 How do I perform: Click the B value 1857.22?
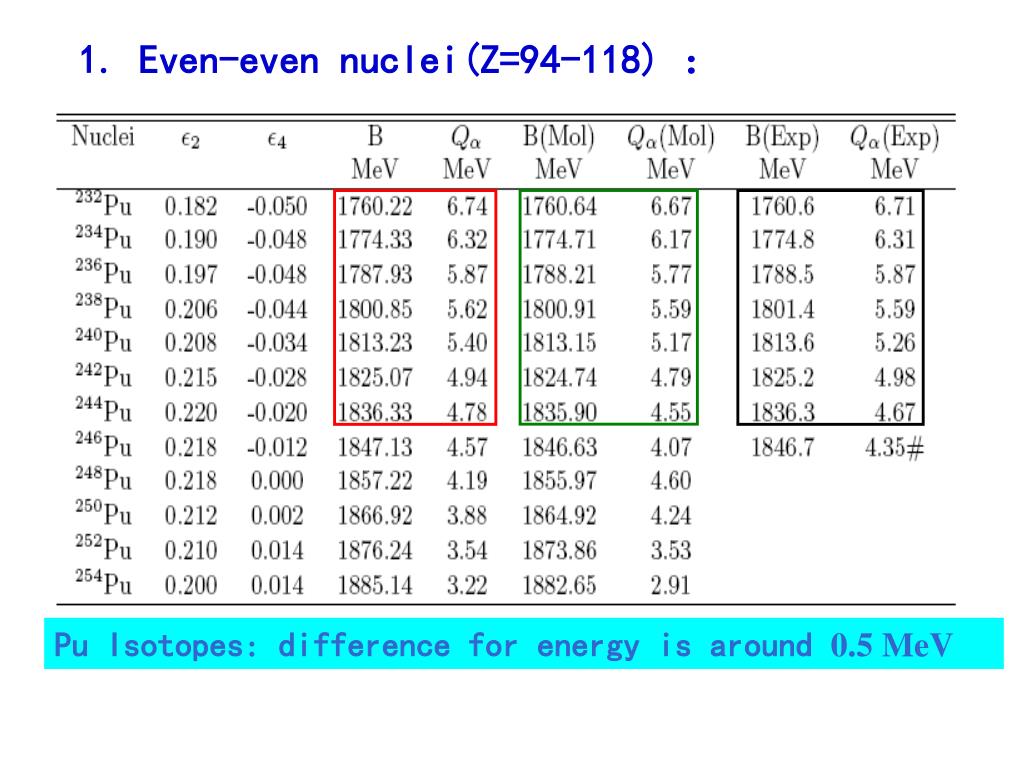(x=375, y=481)
